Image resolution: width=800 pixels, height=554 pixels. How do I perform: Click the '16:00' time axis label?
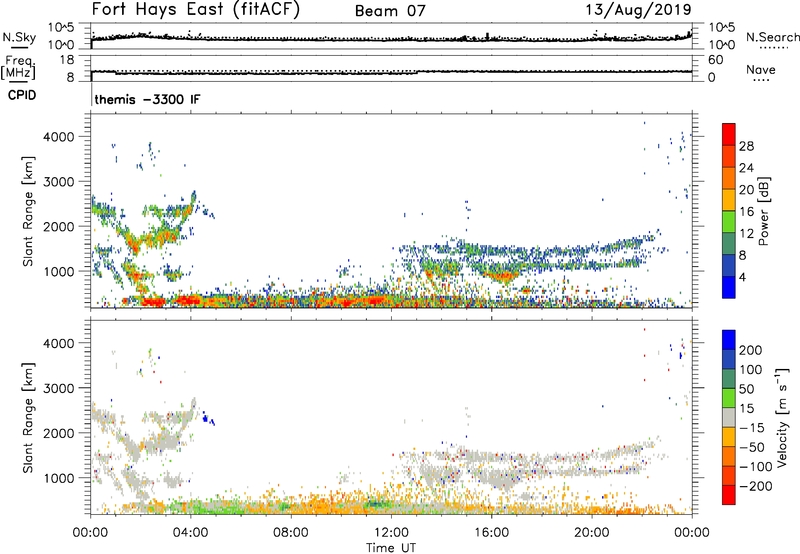coord(491,532)
